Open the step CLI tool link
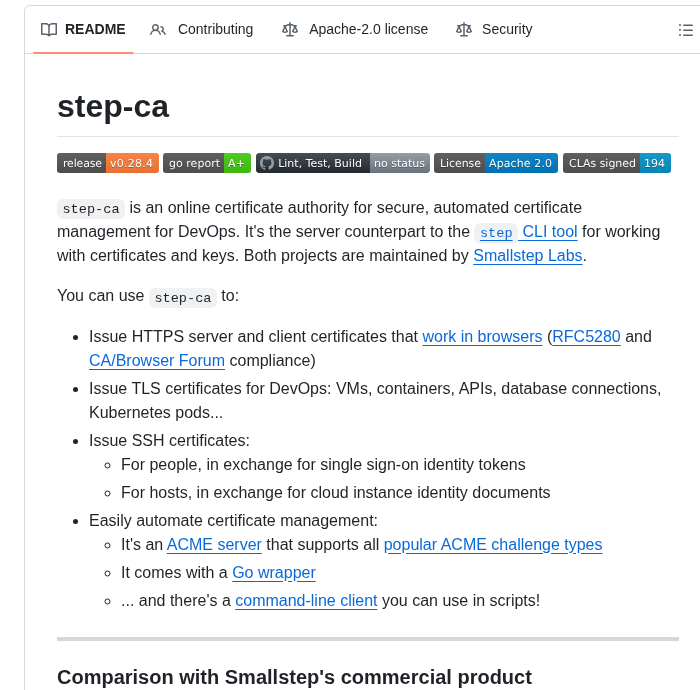Screen dimensions: 700x690 click(526, 232)
